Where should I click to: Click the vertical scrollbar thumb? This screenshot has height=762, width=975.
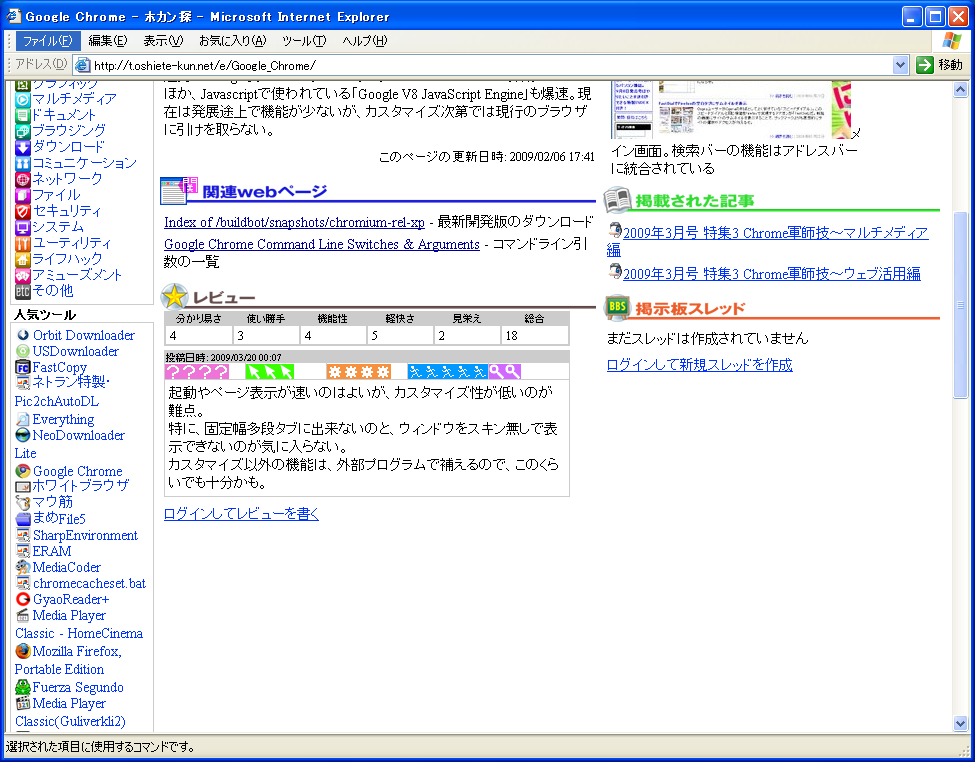click(x=960, y=305)
